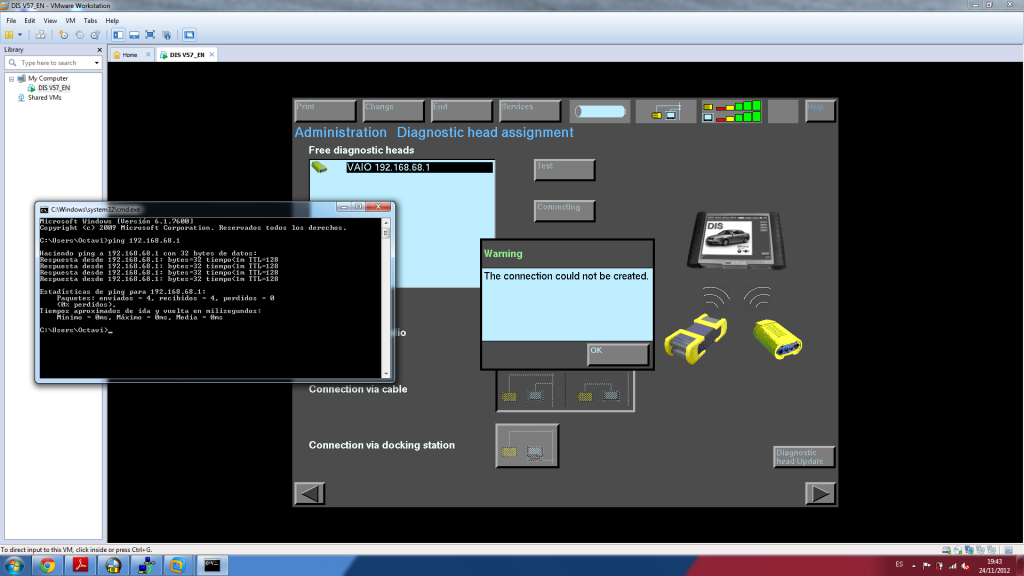Open the library search dropdown arrow
This screenshot has height=576, width=1024.
pos(97,63)
